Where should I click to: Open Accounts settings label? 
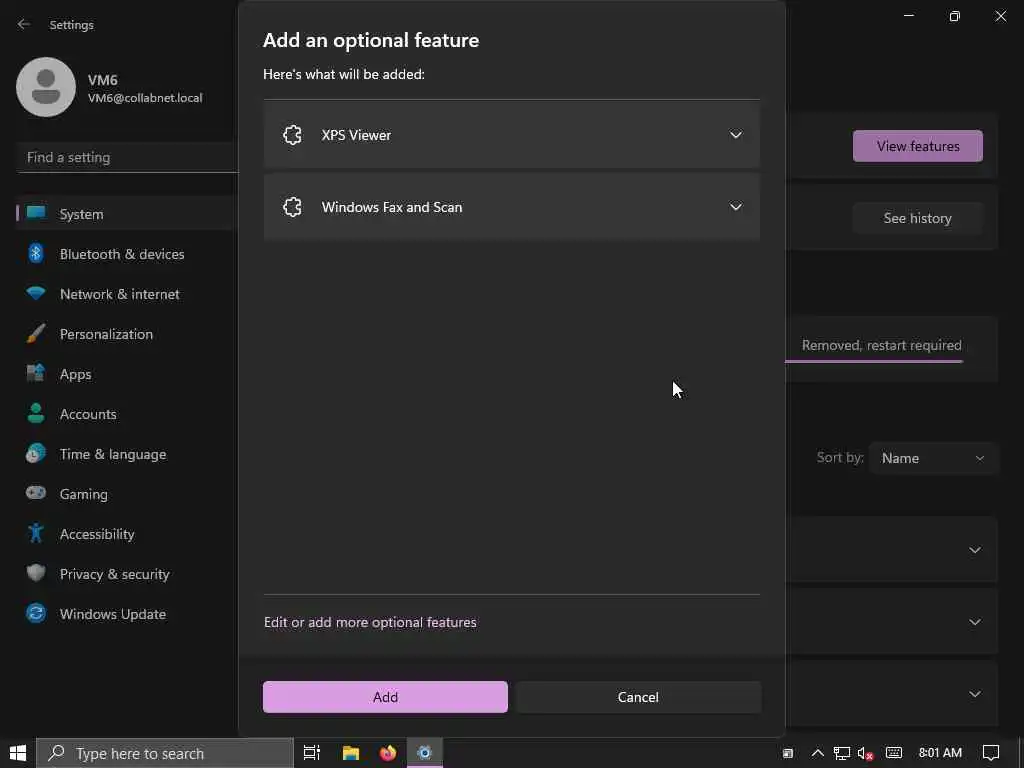pyautogui.click(x=88, y=414)
